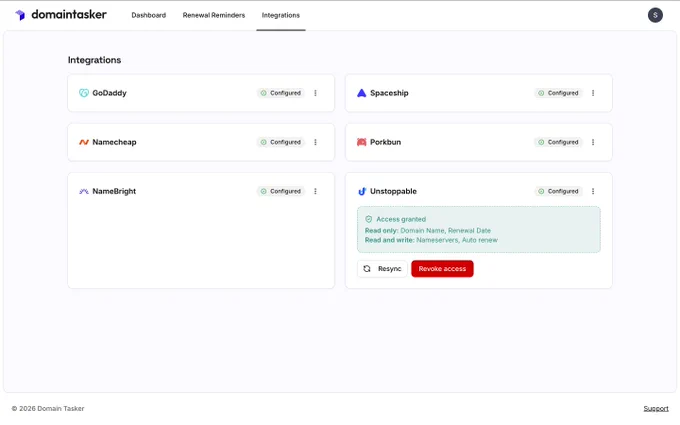Screen dimensions: 680x425
Task: Click Namecheap Configured status badge
Action: click(x=281, y=142)
